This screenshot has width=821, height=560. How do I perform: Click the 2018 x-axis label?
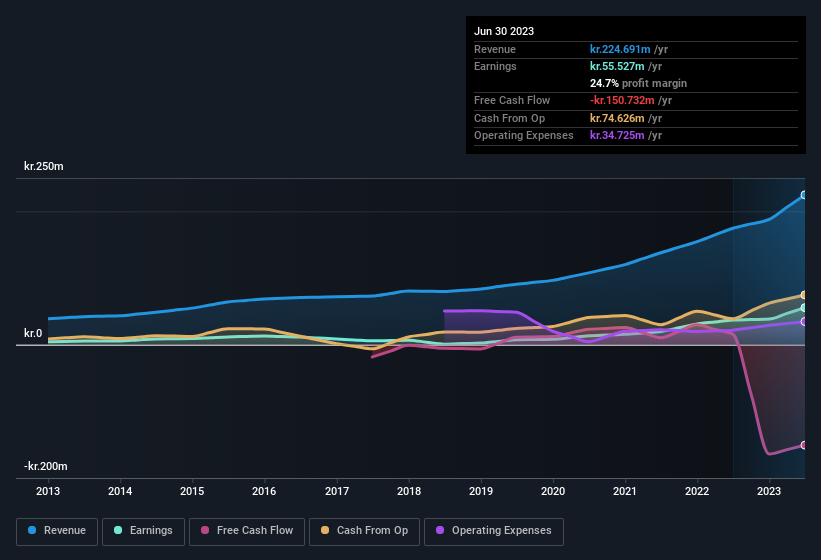click(409, 491)
